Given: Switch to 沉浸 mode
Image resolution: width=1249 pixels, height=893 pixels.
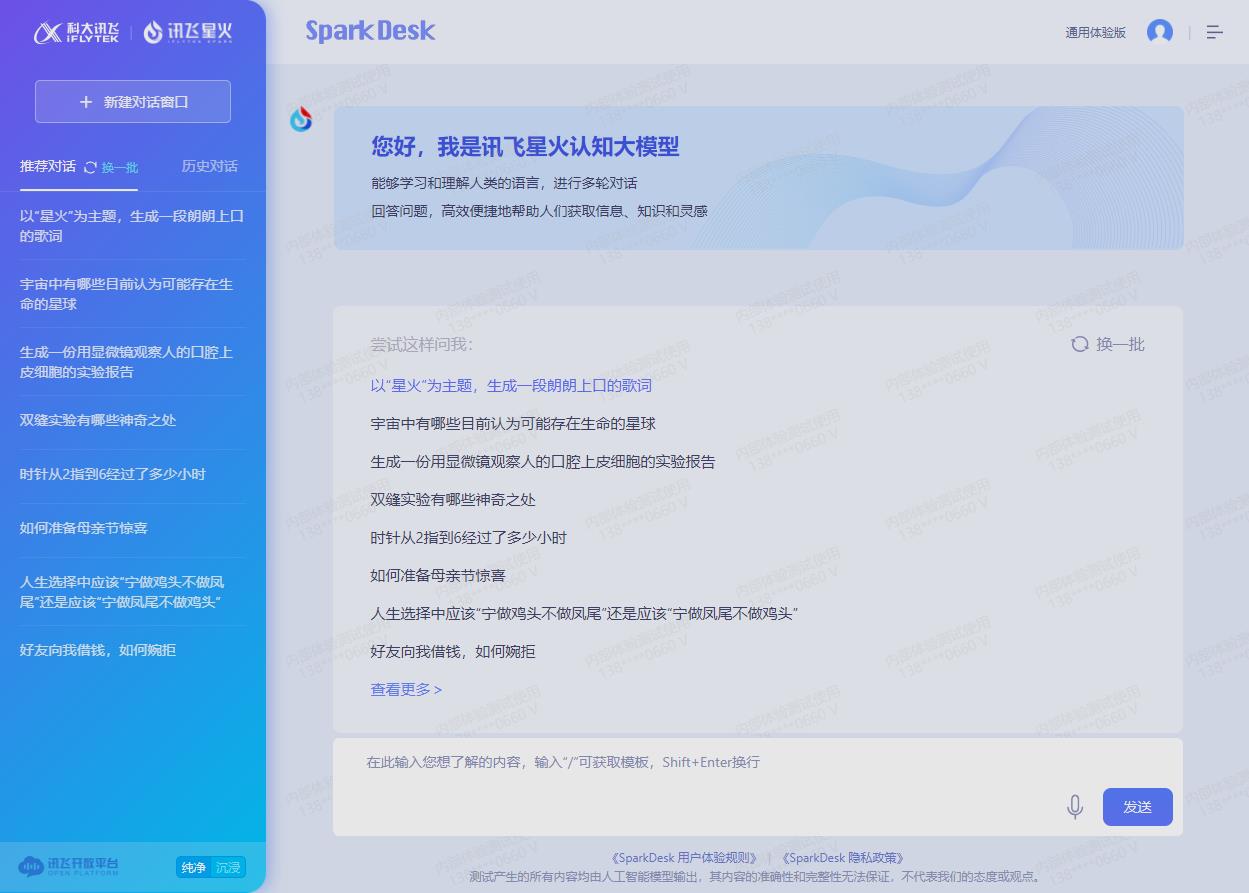Looking at the screenshot, I should pyautogui.click(x=228, y=867).
